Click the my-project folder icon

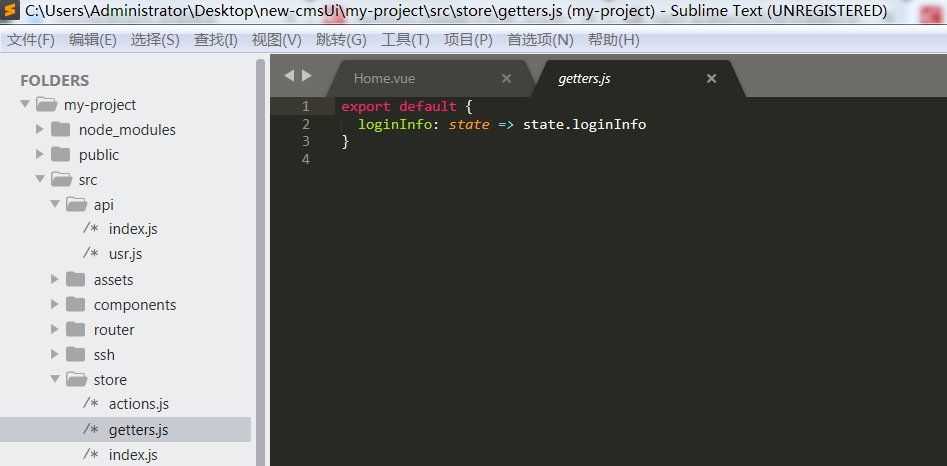46,104
